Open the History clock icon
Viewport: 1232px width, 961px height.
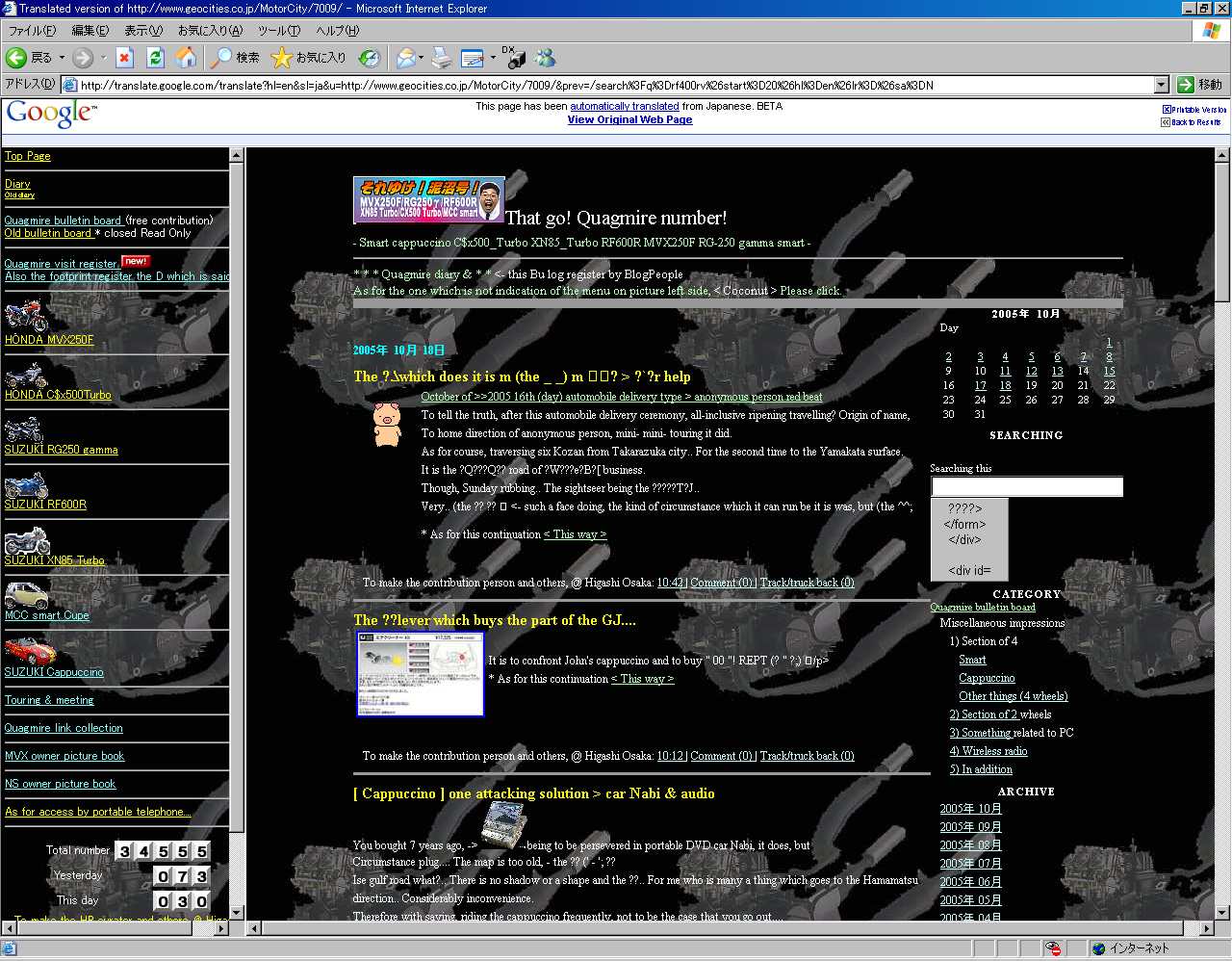(x=370, y=58)
